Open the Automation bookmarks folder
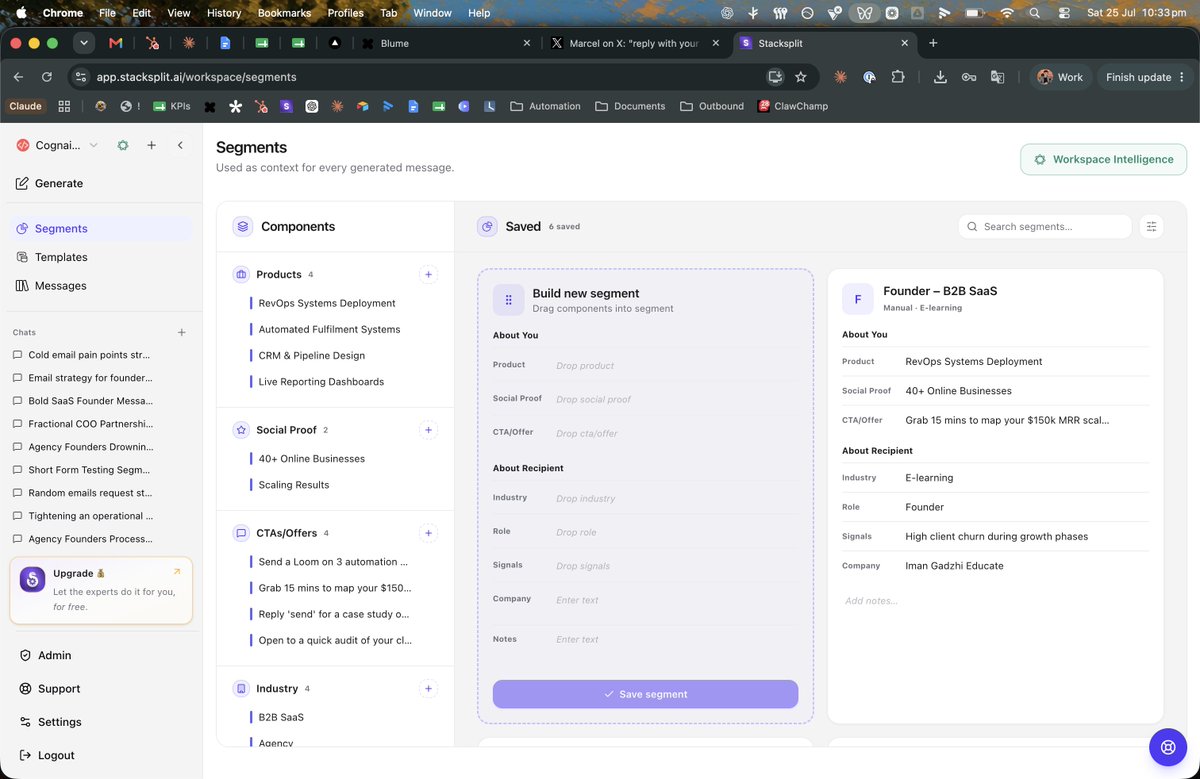Viewport: 1200px width, 779px height. point(545,106)
